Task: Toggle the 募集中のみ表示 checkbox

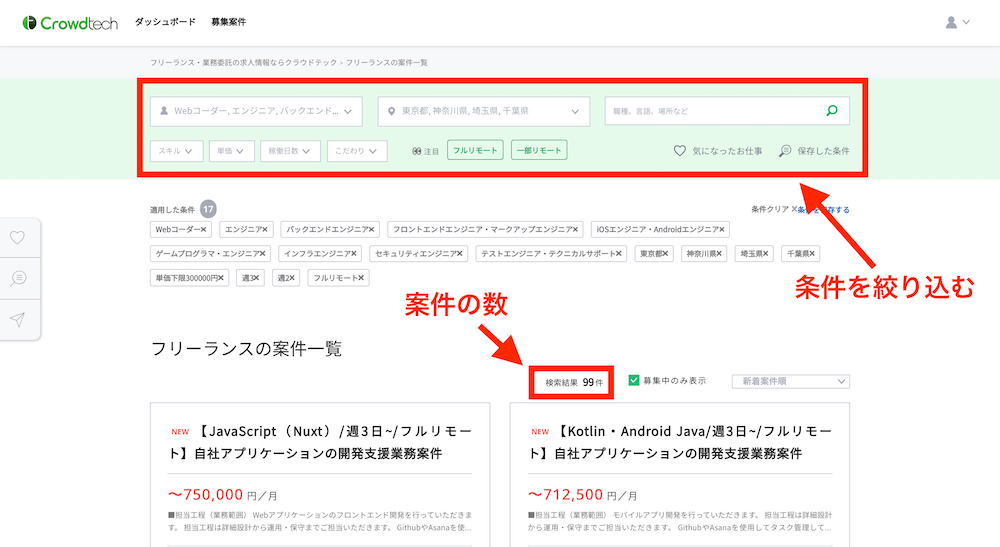Action: tap(634, 381)
